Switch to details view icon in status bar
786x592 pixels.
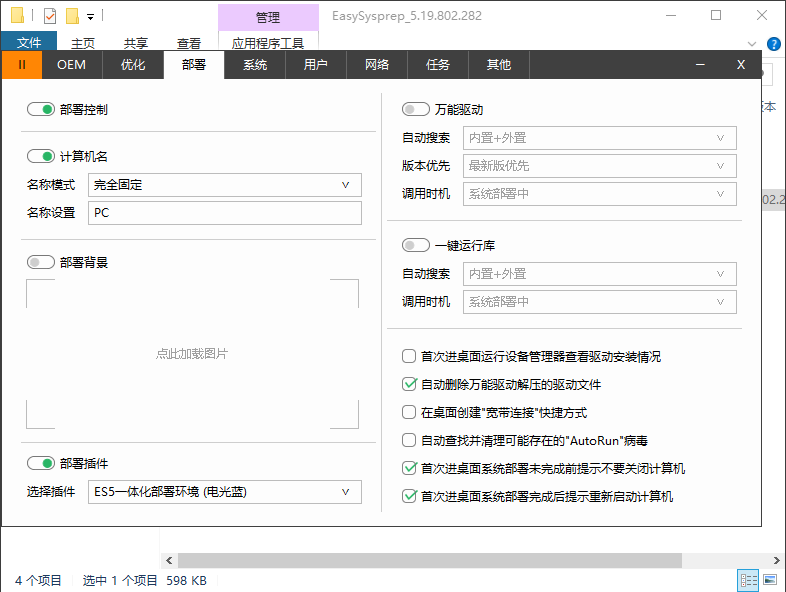point(747,580)
